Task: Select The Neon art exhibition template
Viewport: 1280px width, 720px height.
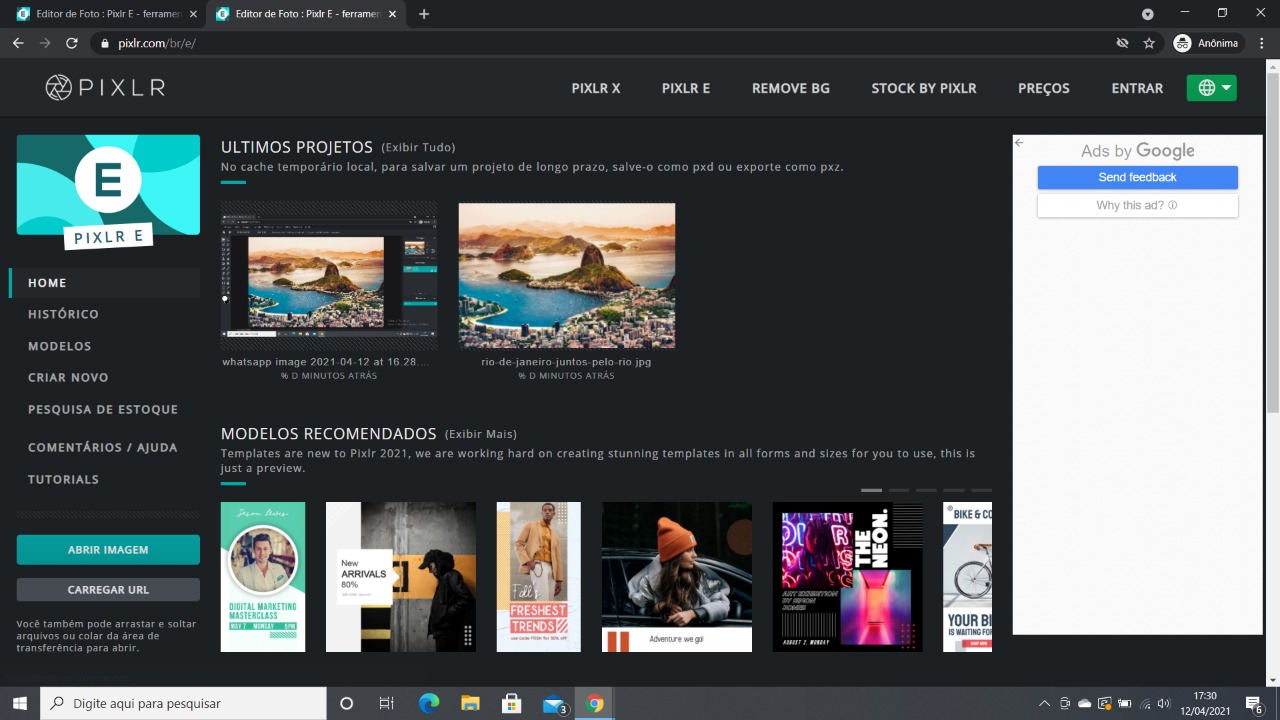Action: tap(848, 577)
